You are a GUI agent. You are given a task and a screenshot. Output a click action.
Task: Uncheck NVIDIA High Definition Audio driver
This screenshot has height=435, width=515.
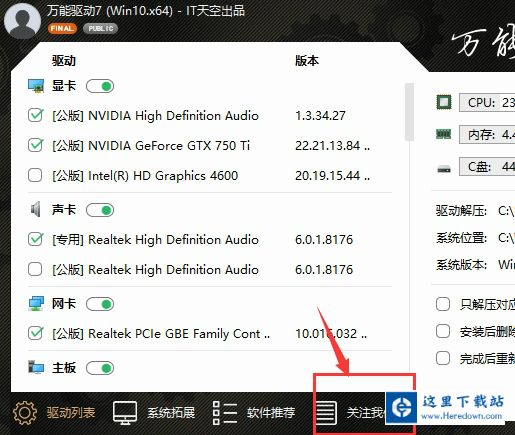(35, 115)
